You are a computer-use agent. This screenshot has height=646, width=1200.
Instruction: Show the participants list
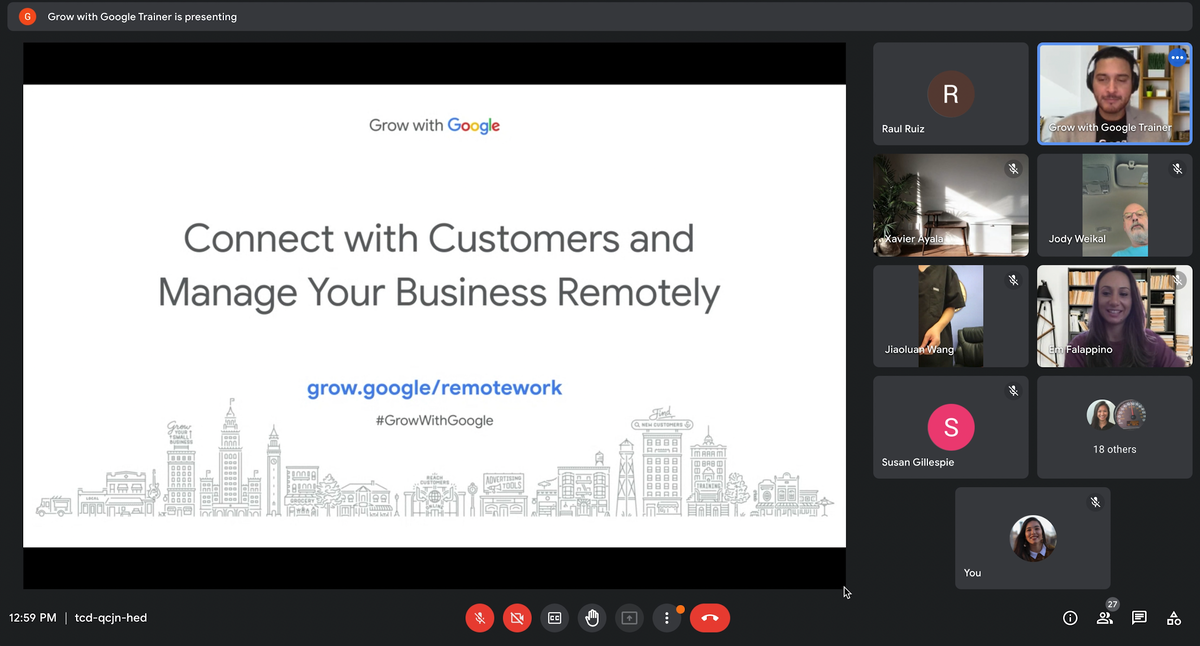coord(1104,618)
